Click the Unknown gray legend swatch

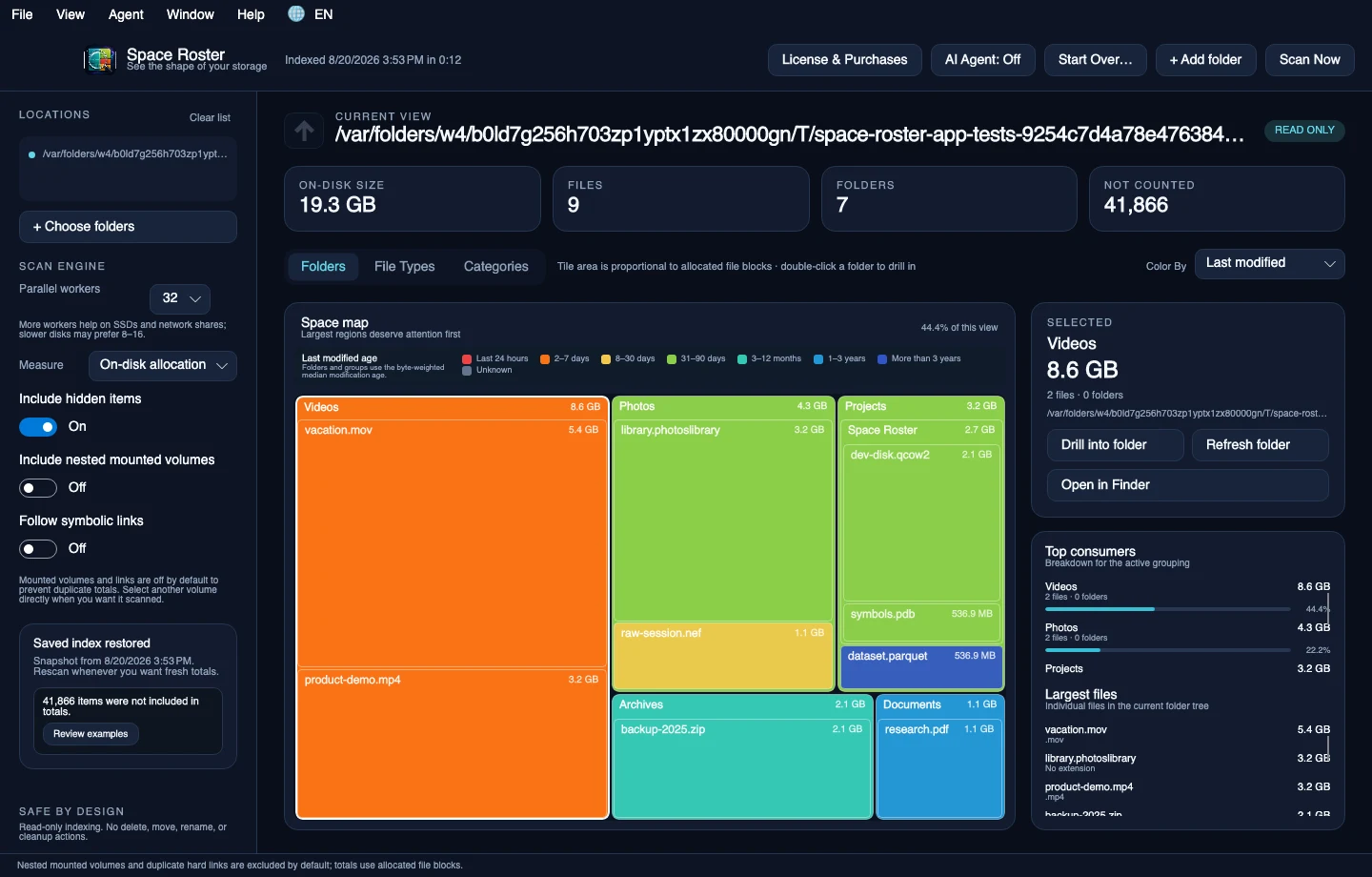click(467, 371)
